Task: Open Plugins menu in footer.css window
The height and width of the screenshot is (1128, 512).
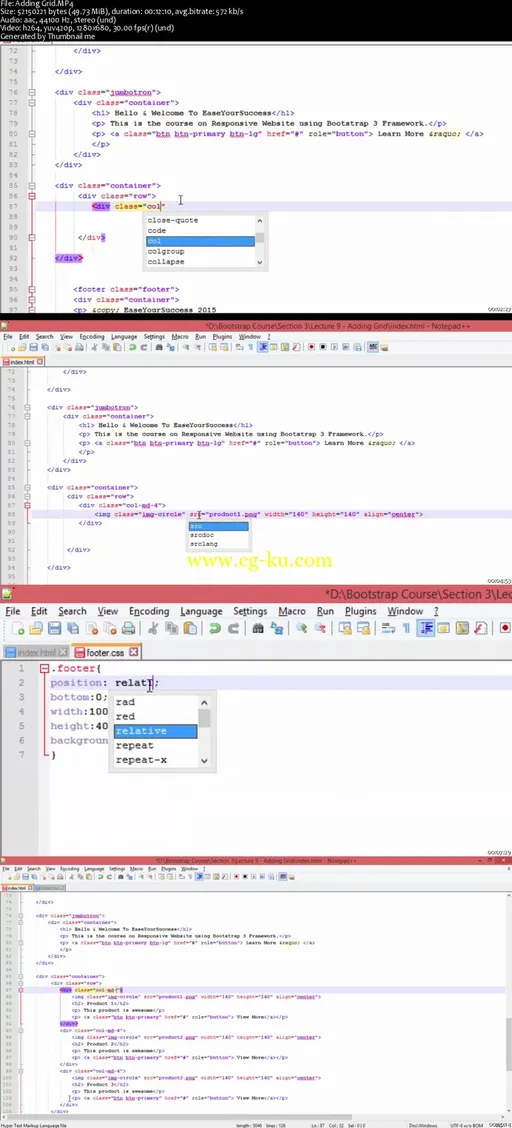Action: pyautogui.click(x=360, y=611)
